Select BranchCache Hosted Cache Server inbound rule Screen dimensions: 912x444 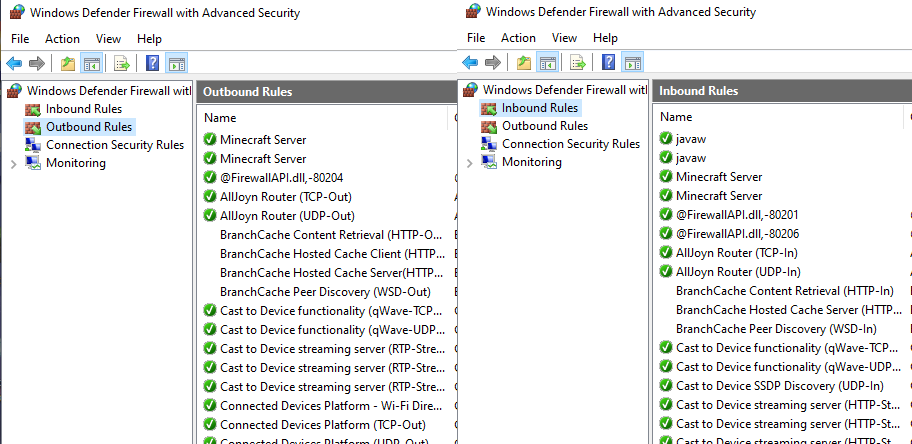tap(789, 310)
